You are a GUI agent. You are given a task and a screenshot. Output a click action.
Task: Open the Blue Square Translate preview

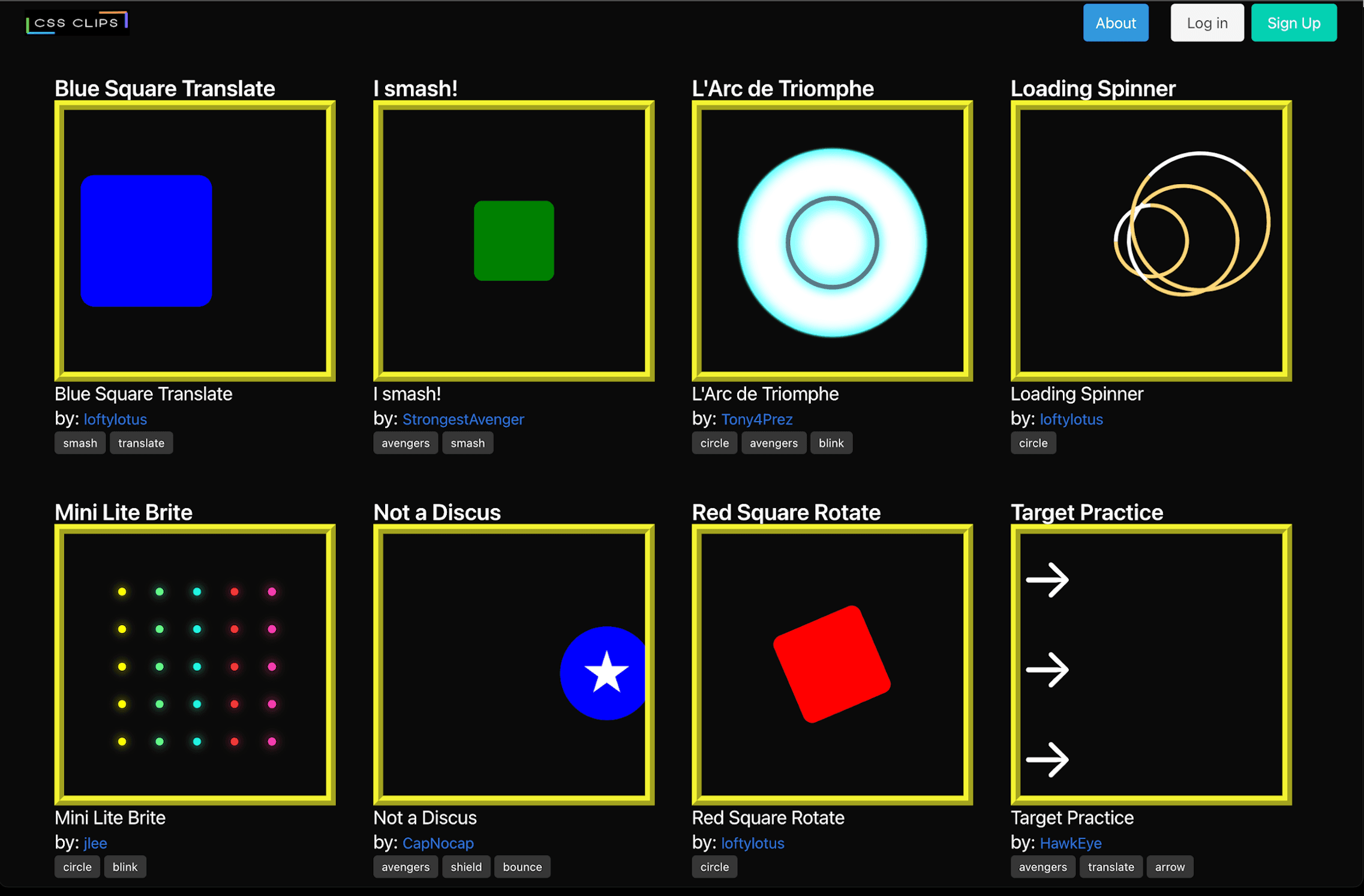[195, 240]
